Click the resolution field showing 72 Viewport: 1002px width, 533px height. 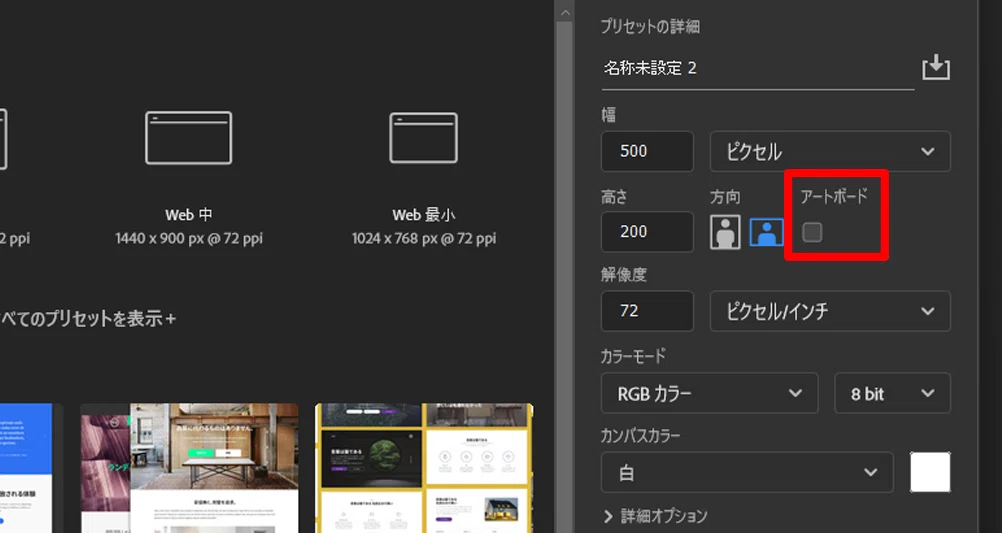click(x=647, y=311)
